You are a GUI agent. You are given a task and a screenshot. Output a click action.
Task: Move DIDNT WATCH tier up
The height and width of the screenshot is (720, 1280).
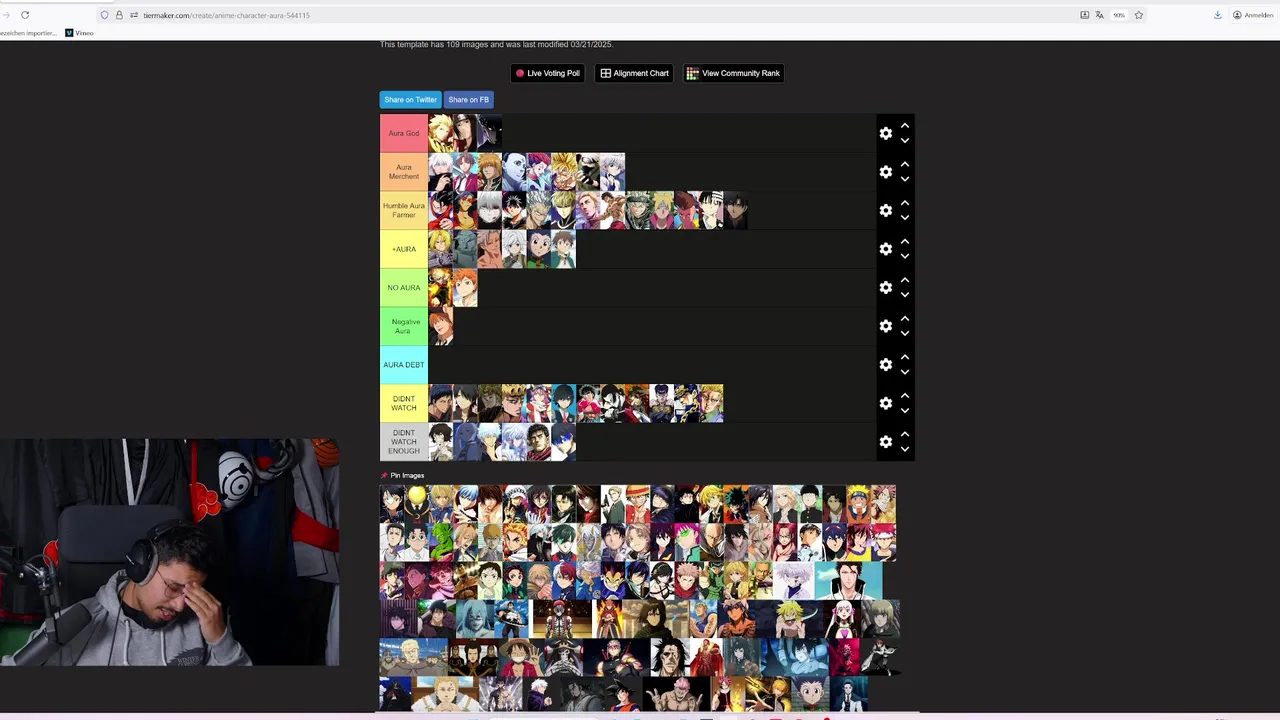[904, 395]
